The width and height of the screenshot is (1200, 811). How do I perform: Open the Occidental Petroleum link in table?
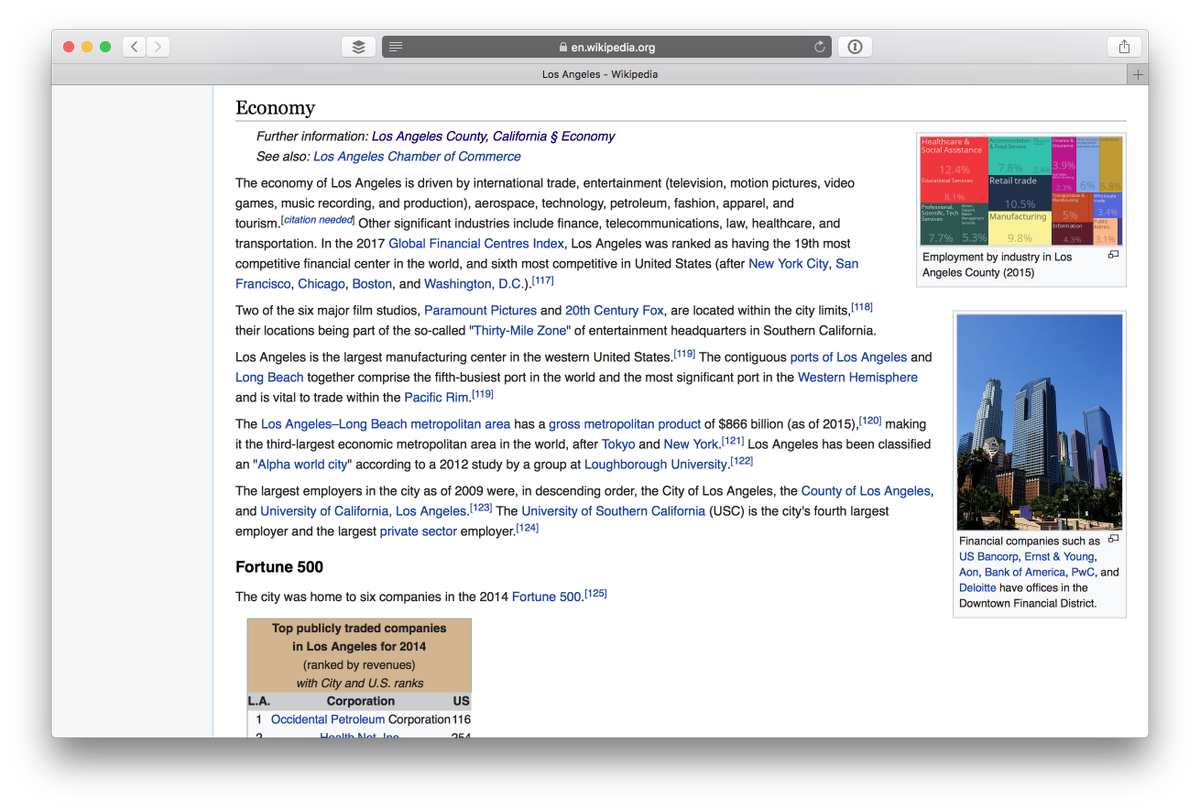tap(328, 719)
